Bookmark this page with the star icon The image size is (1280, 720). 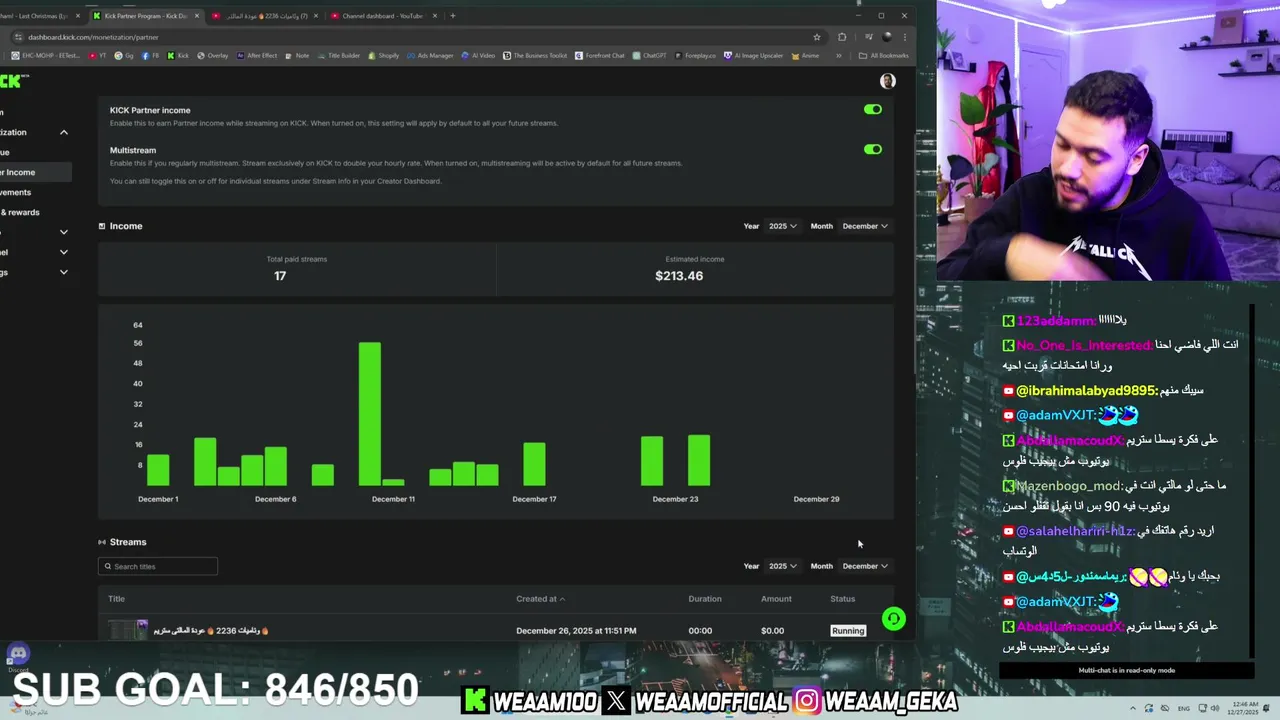pos(817,37)
